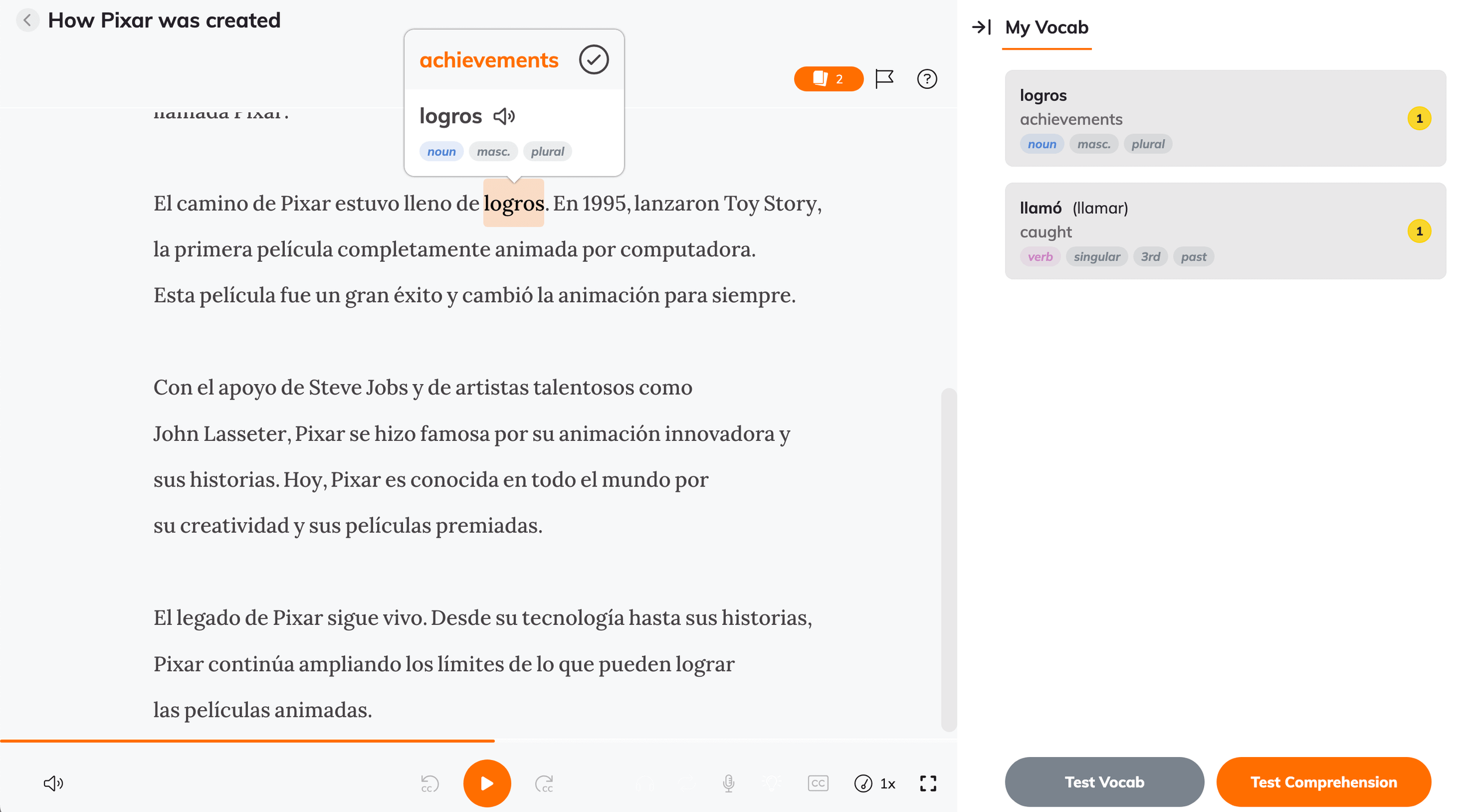1462x812 pixels.
Task: Enable the microphone speaking mode
Action: point(728,783)
